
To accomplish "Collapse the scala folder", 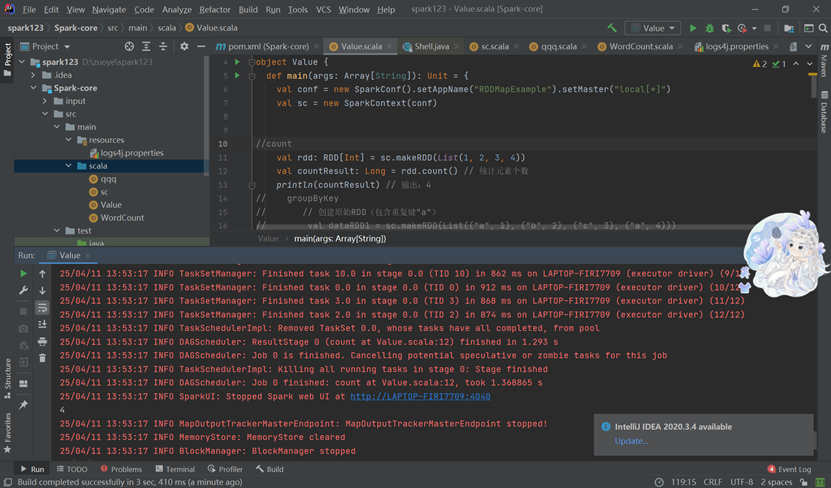I will tap(68, 166).
